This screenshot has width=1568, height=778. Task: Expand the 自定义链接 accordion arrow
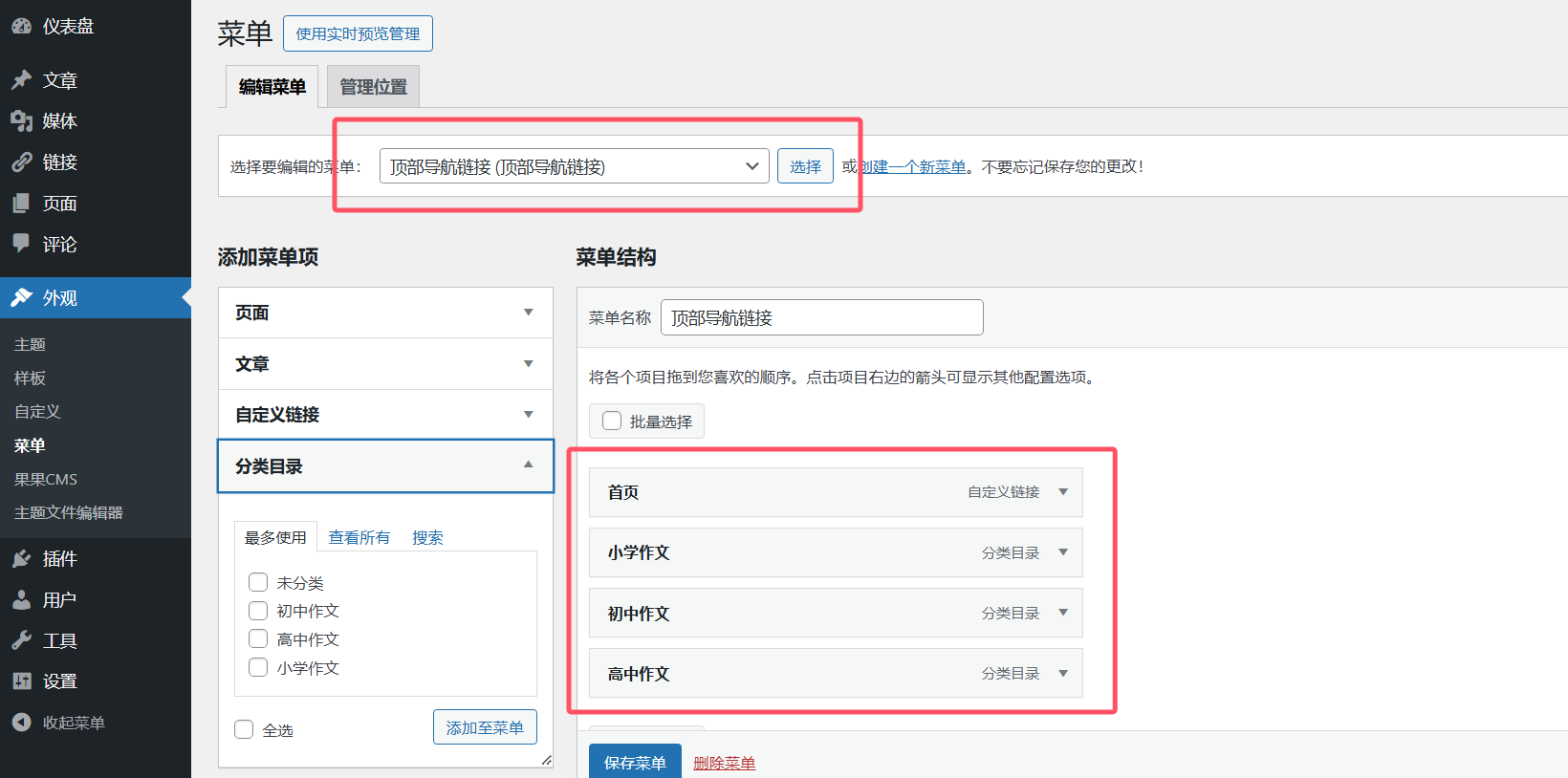pyautogui.click(x=529, y=414)
